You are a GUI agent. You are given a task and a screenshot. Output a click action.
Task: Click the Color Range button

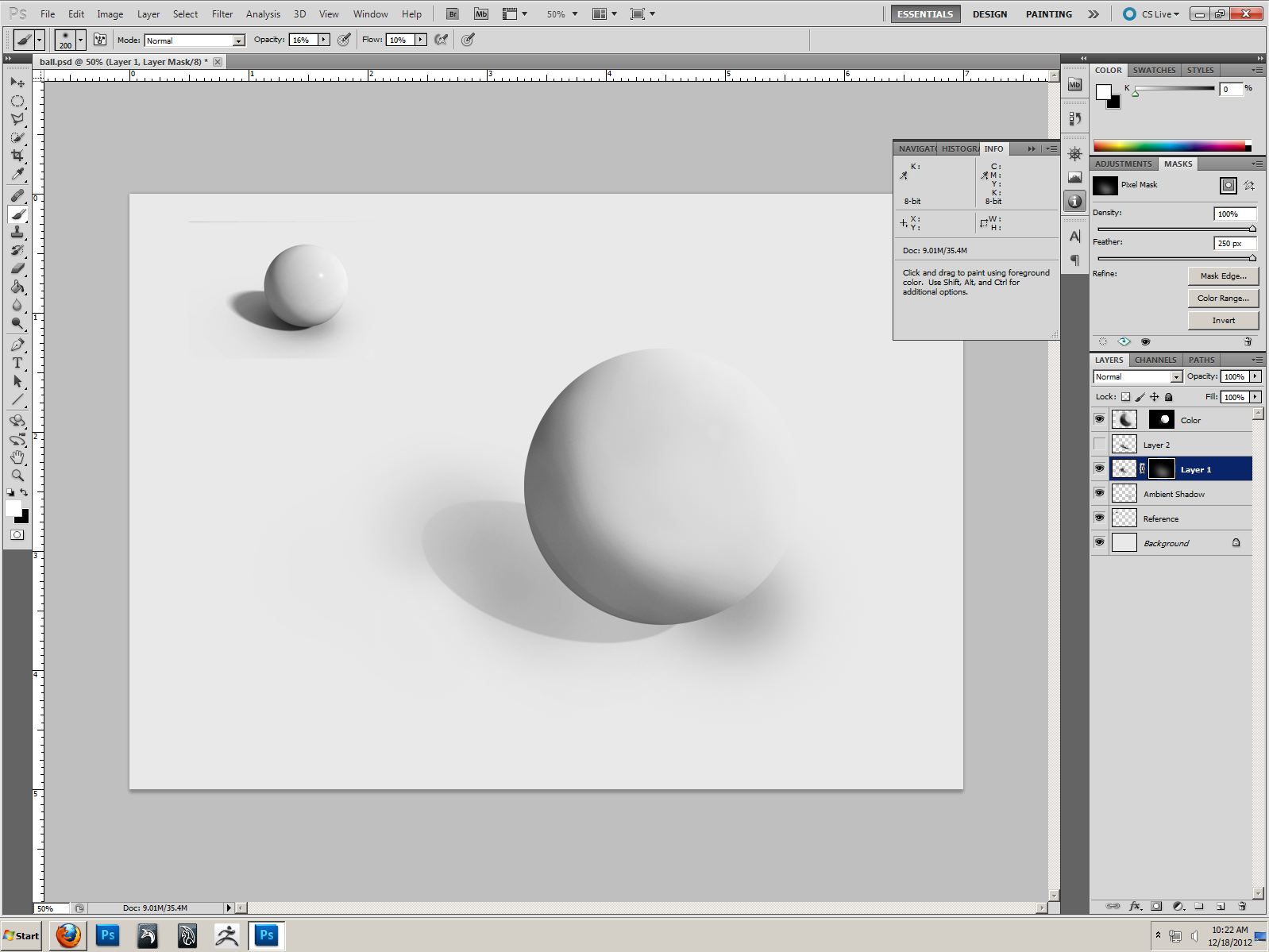[x=1223, y=299]
